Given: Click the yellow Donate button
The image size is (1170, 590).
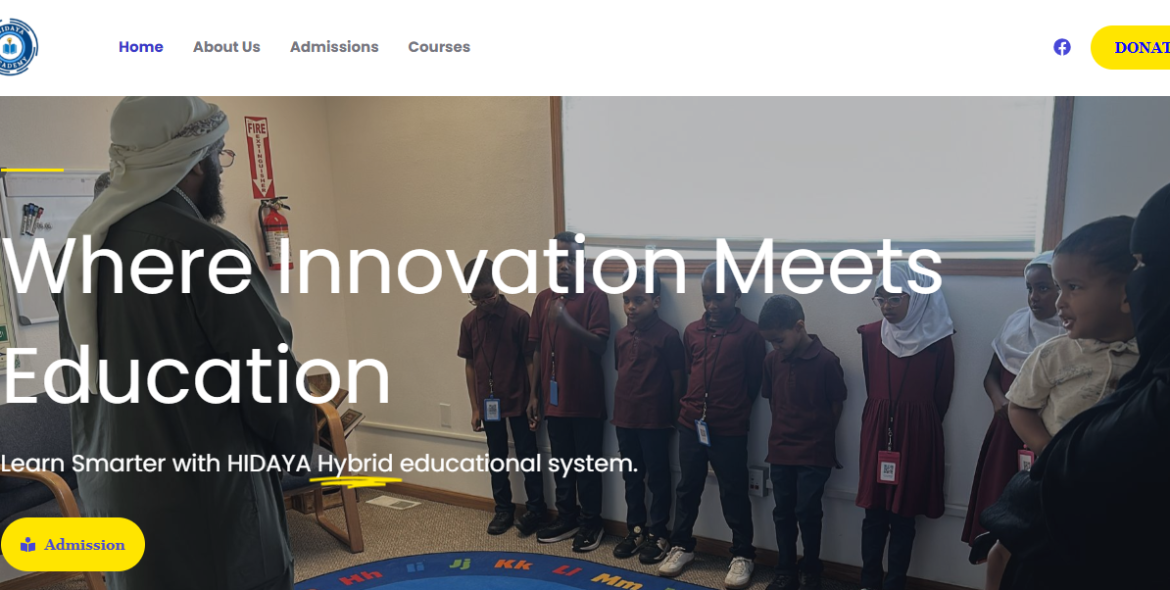Looking at the screenshot, I should click(1130, 48).
